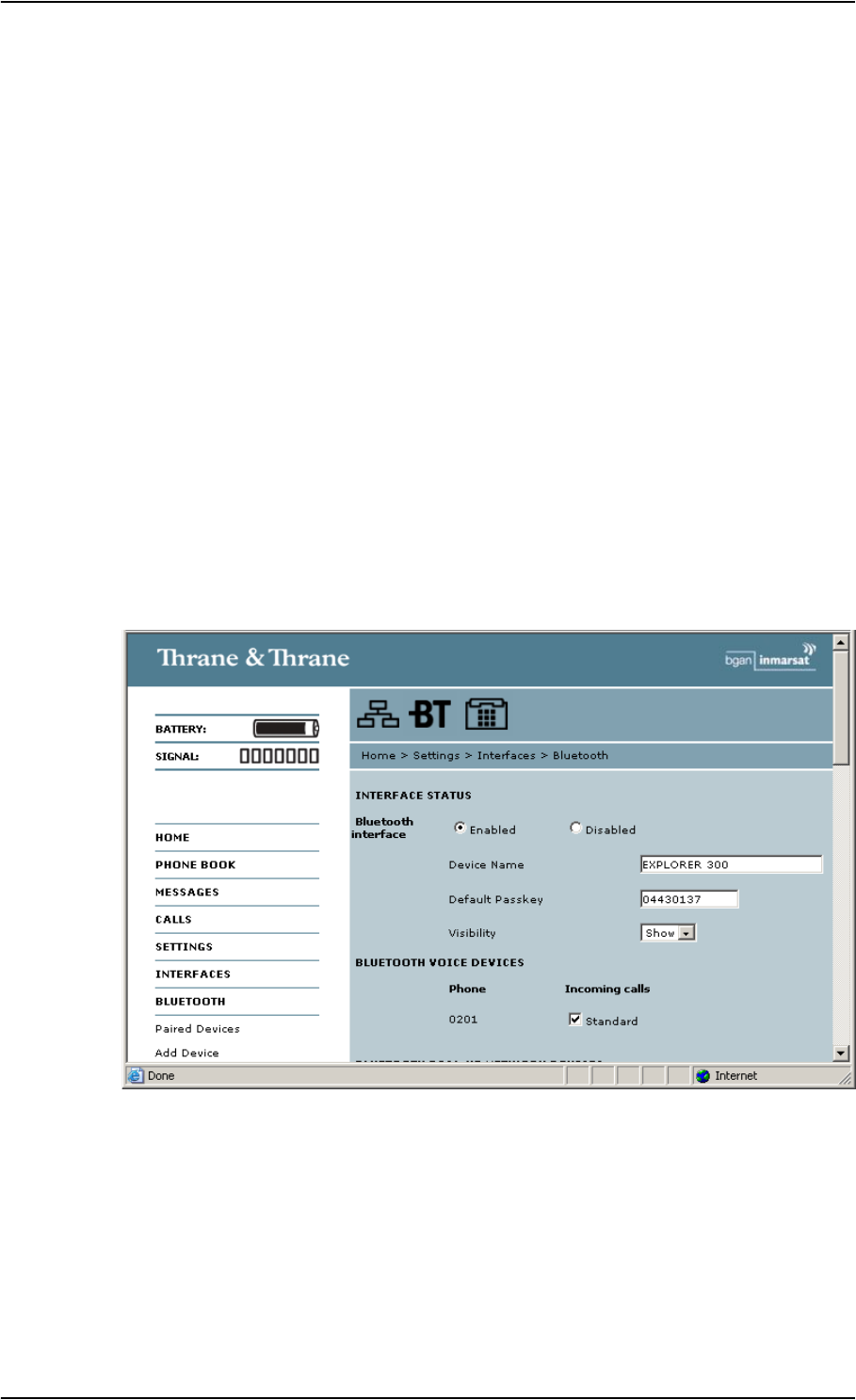The height and width of the screenshot is (1400, 856).
Task: Open the Visibility dropdown
Action: 668,933
